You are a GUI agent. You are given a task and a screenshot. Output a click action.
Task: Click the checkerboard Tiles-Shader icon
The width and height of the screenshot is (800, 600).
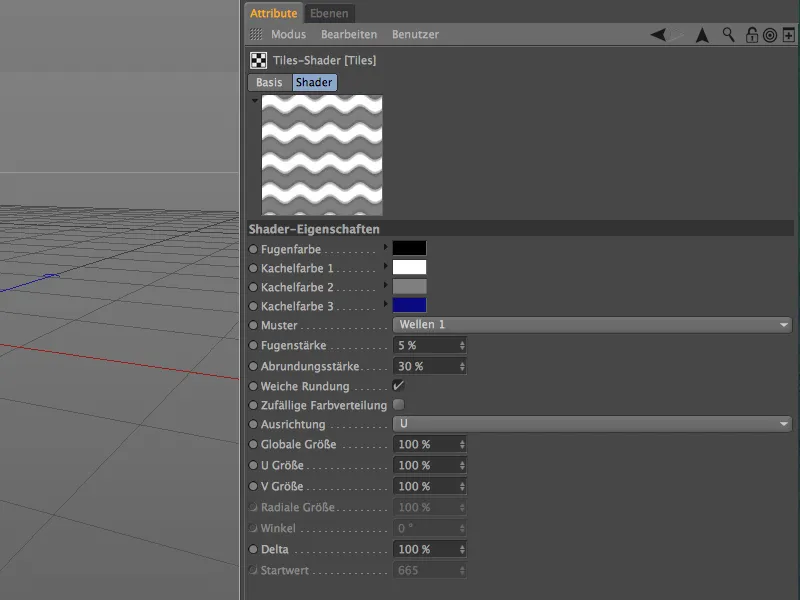pos(258,60)
